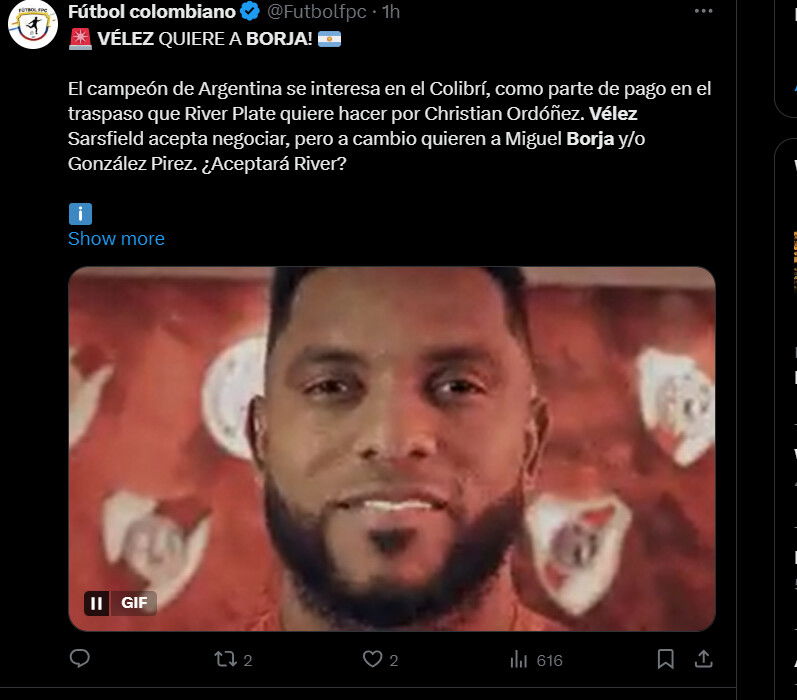The image size is (797, 700).
Task: Click the repost count 2
Action: pyautogui.click(x=248, y=660)
